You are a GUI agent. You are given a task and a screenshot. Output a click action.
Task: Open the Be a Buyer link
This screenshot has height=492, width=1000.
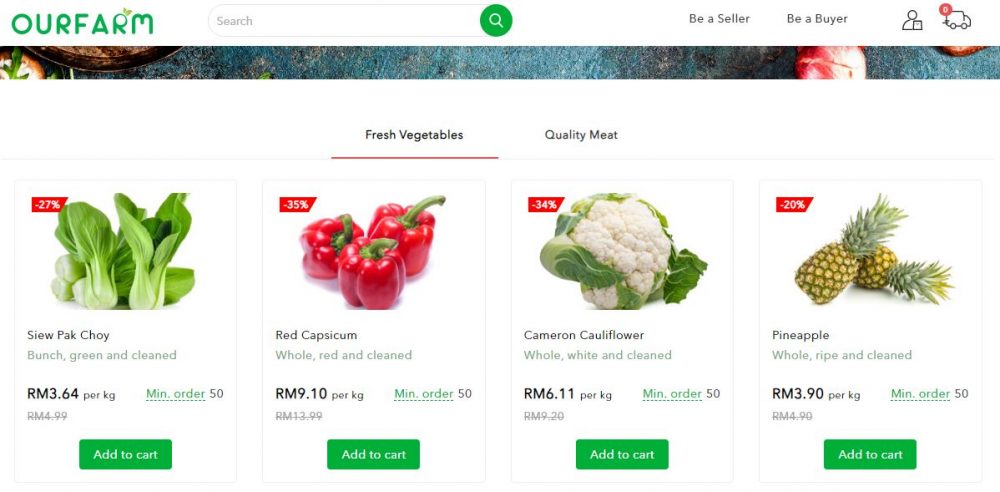tap(818, 19)
